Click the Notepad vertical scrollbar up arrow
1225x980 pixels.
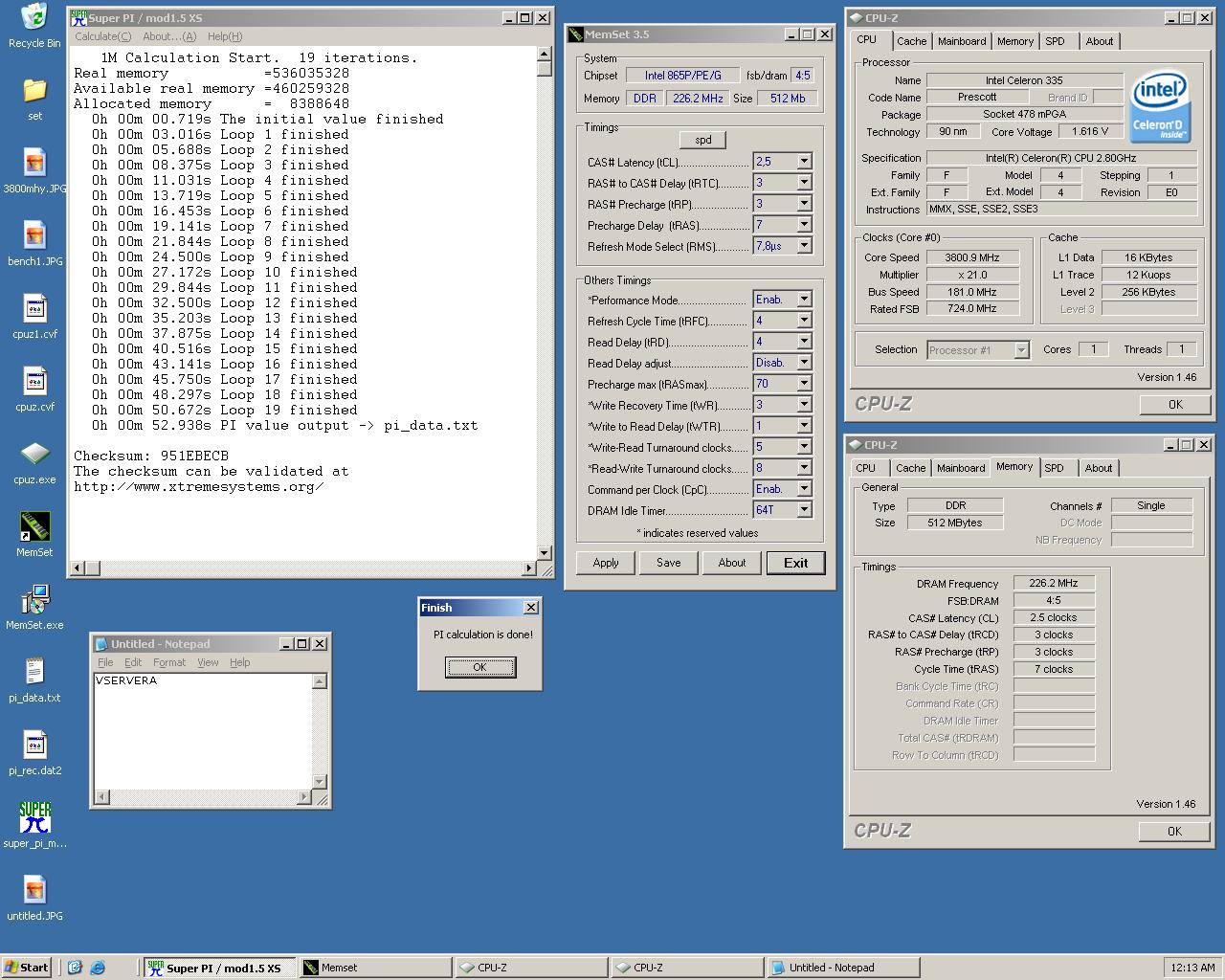(x=320, y=680)
